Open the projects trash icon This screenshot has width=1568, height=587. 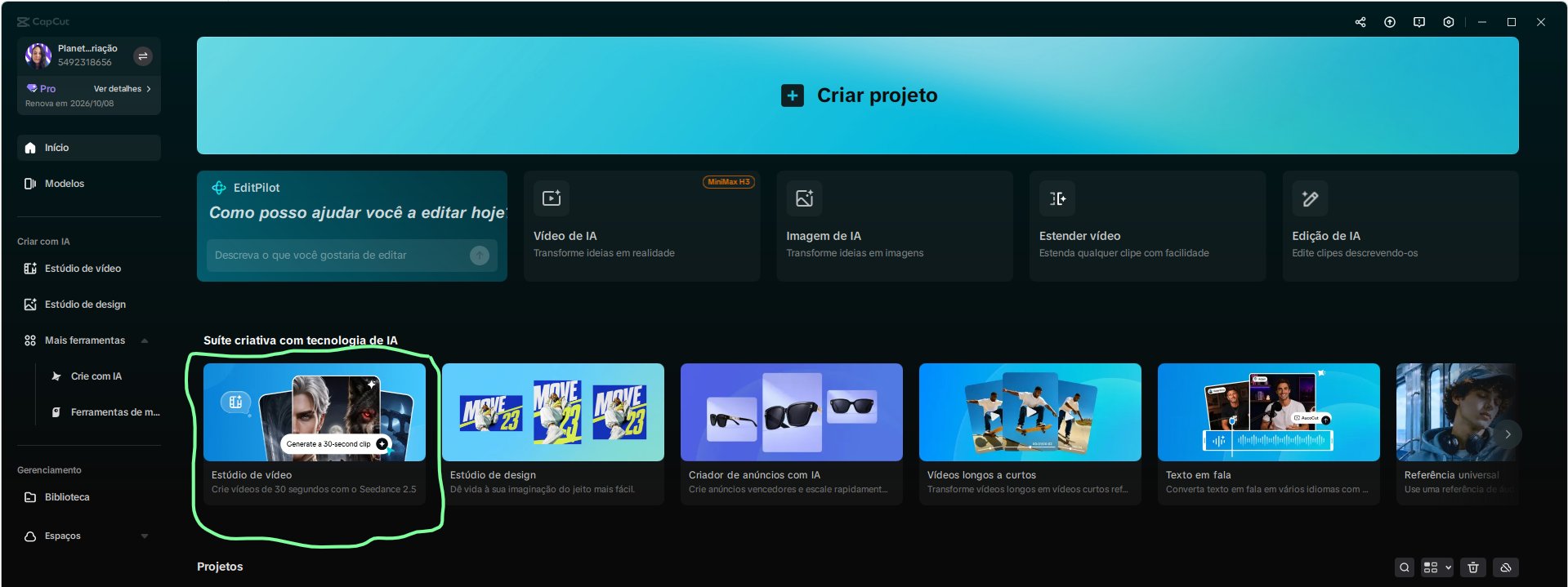(1473, 567)
